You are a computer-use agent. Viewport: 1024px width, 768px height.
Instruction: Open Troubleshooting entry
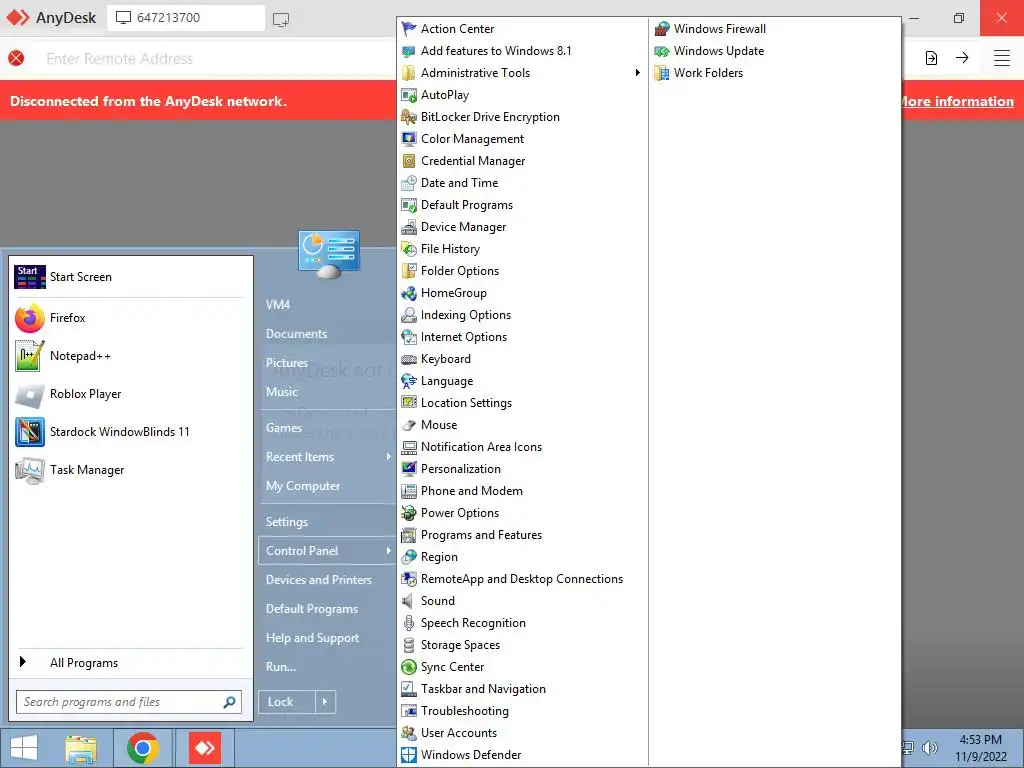coord(465,711)
